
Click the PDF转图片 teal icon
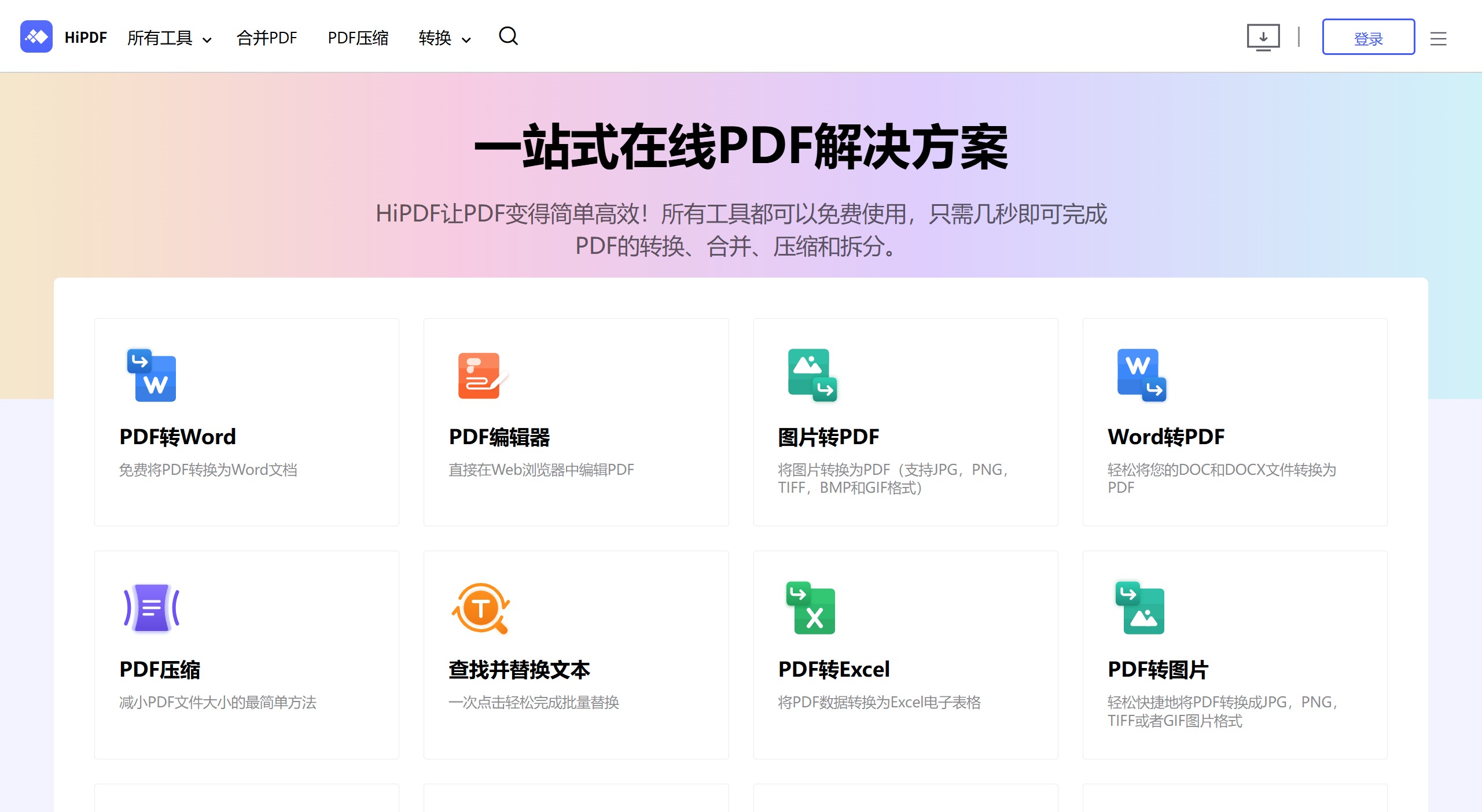point(1140,608)
